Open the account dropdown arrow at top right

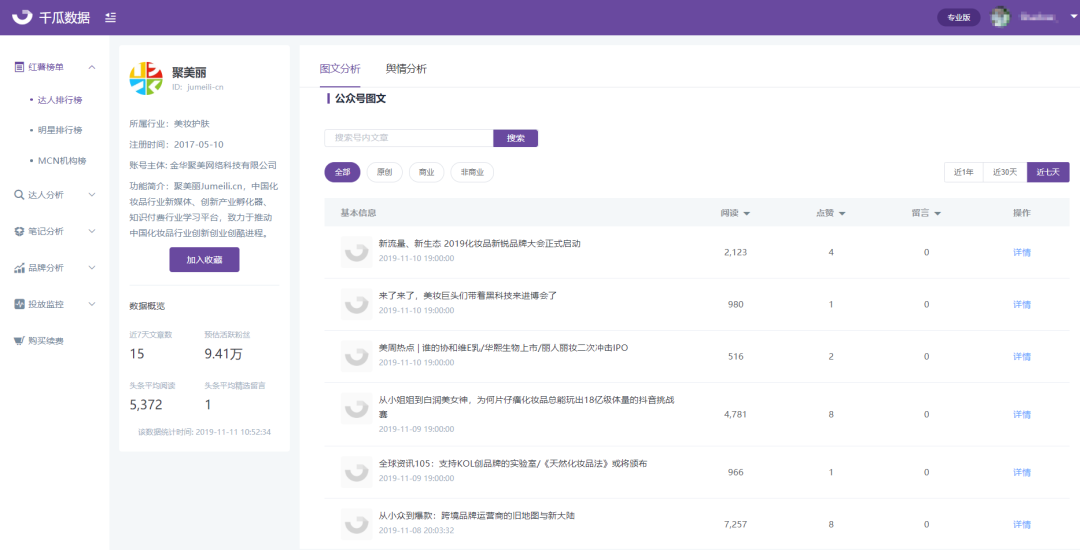click(x=1074, y=17)
